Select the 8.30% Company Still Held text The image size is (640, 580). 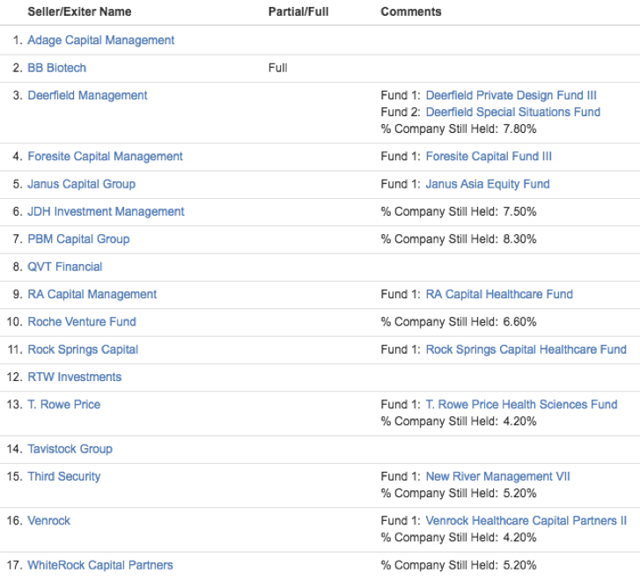click(x=458, y=239)
